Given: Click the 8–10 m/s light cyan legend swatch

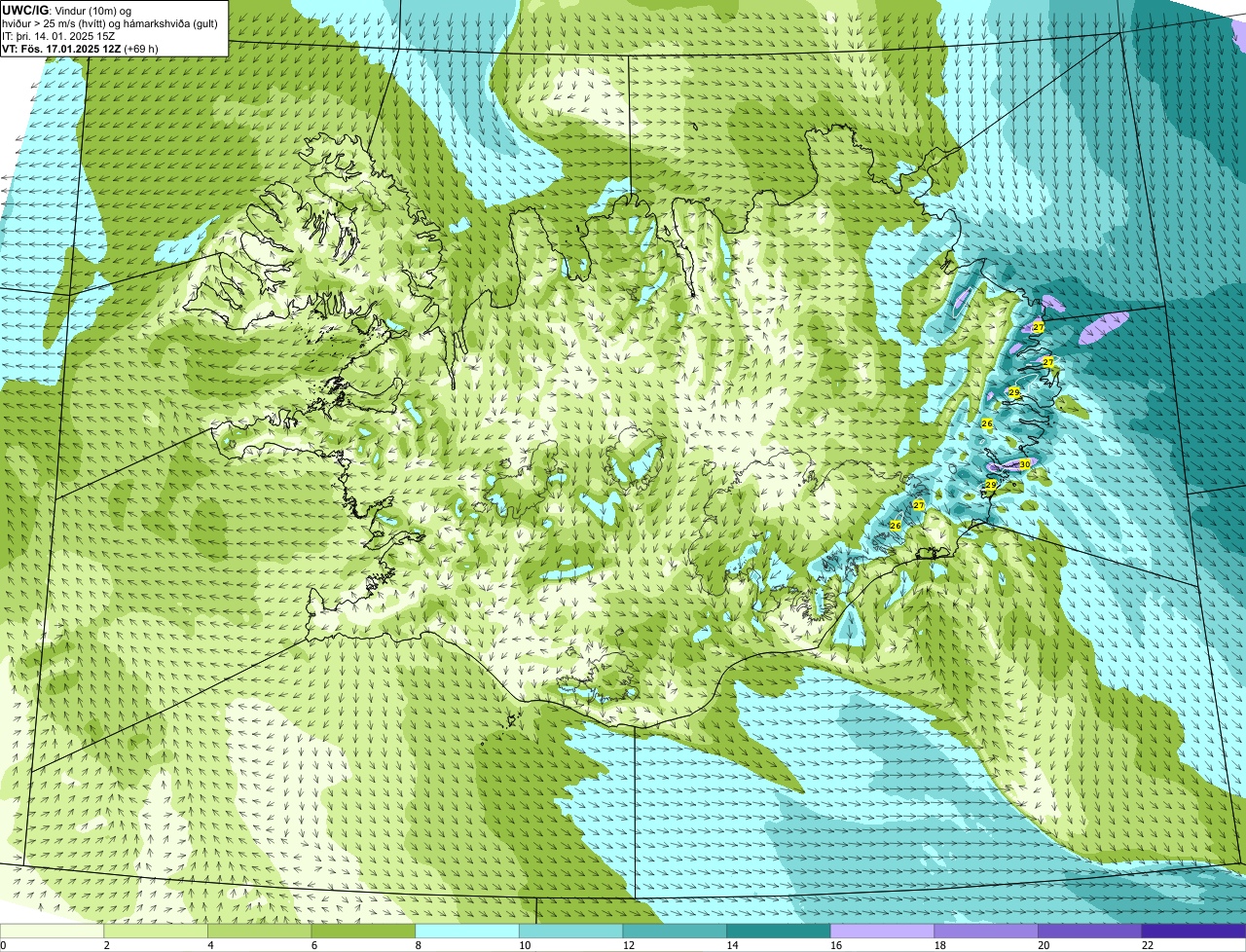Looking at the screenshot, I should (x=467, y=931).
